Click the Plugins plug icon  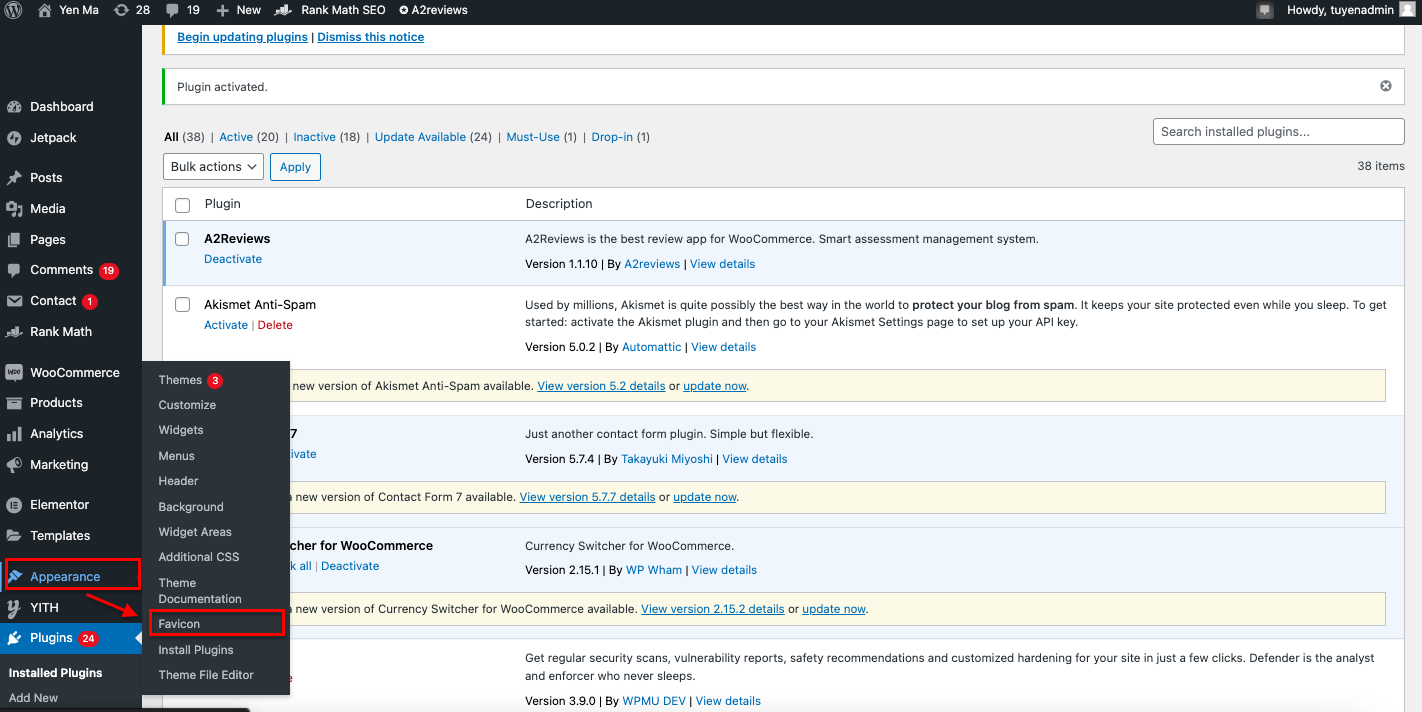pyautogui.click(x=14, y=638)
